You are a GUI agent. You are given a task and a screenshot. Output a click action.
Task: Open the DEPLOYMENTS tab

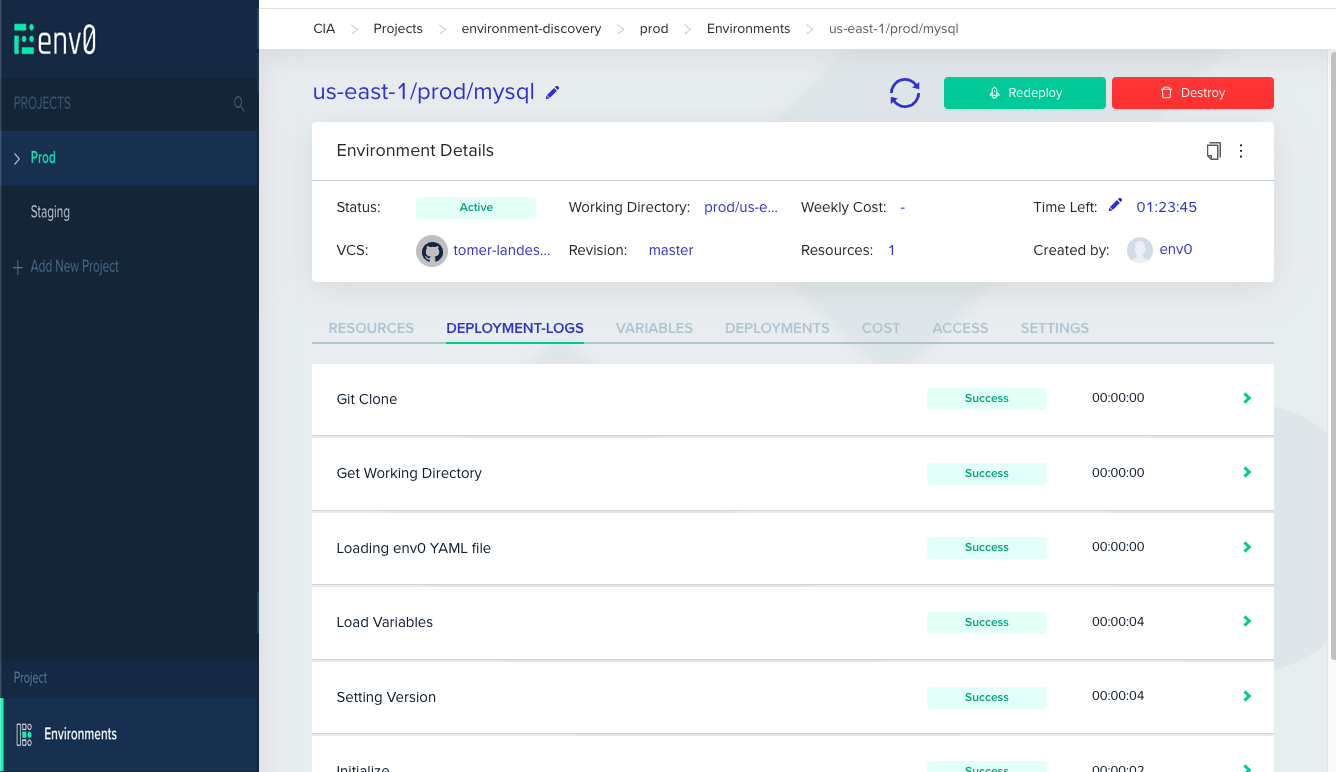click(x=777, y=328)
